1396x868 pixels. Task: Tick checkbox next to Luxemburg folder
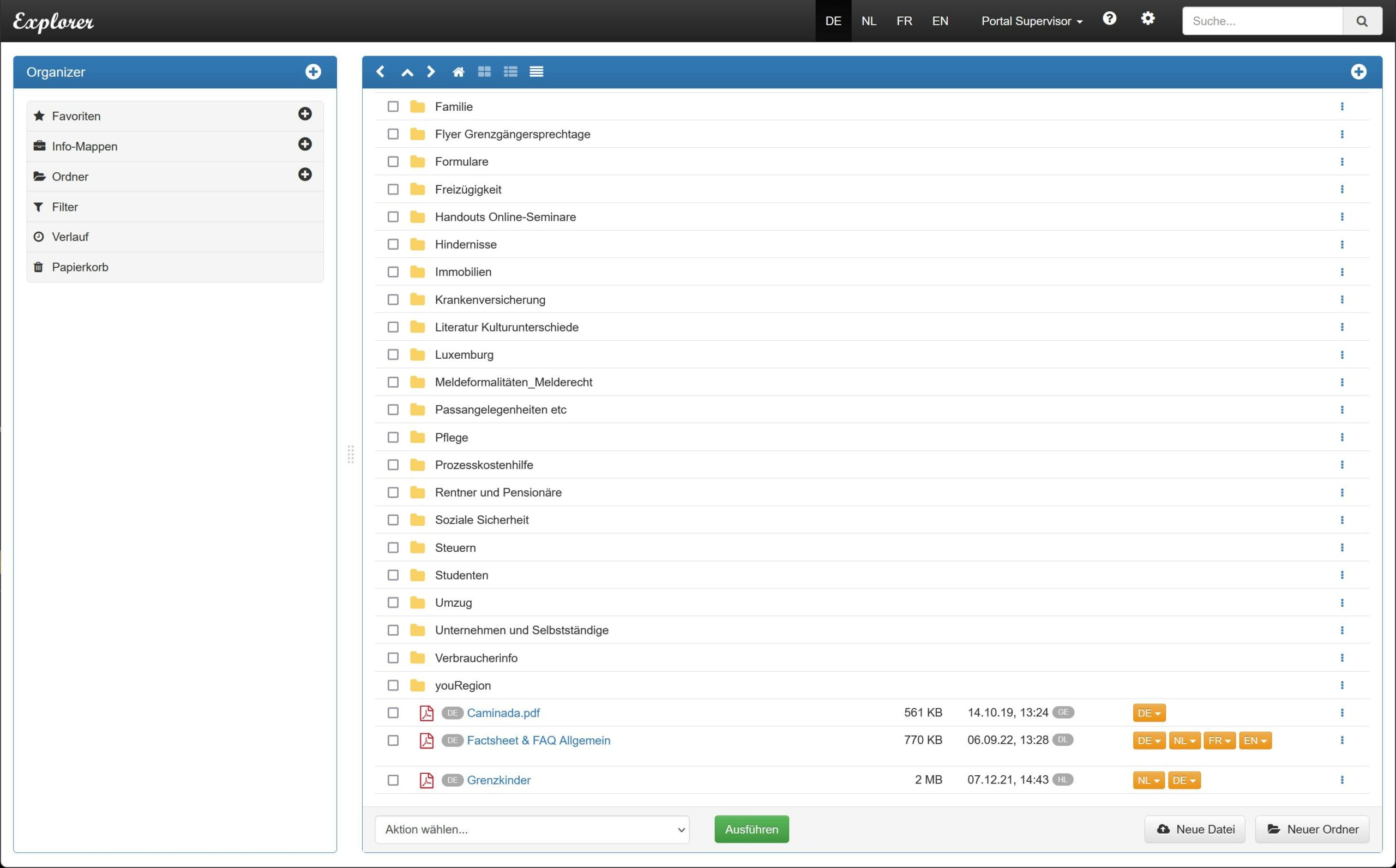(x=393, y=355)
